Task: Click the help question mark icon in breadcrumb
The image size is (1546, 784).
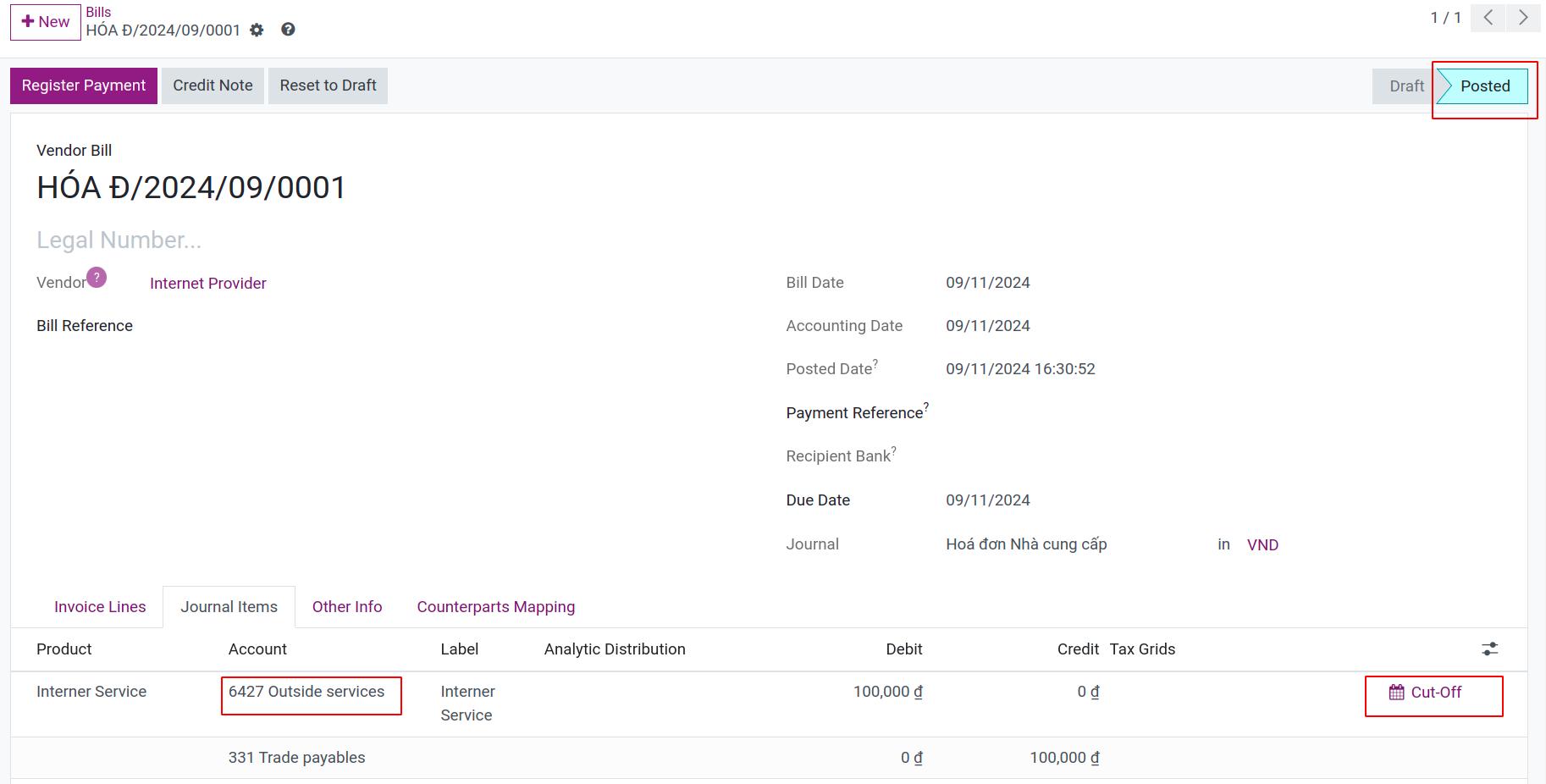Action: pos(288,30)
